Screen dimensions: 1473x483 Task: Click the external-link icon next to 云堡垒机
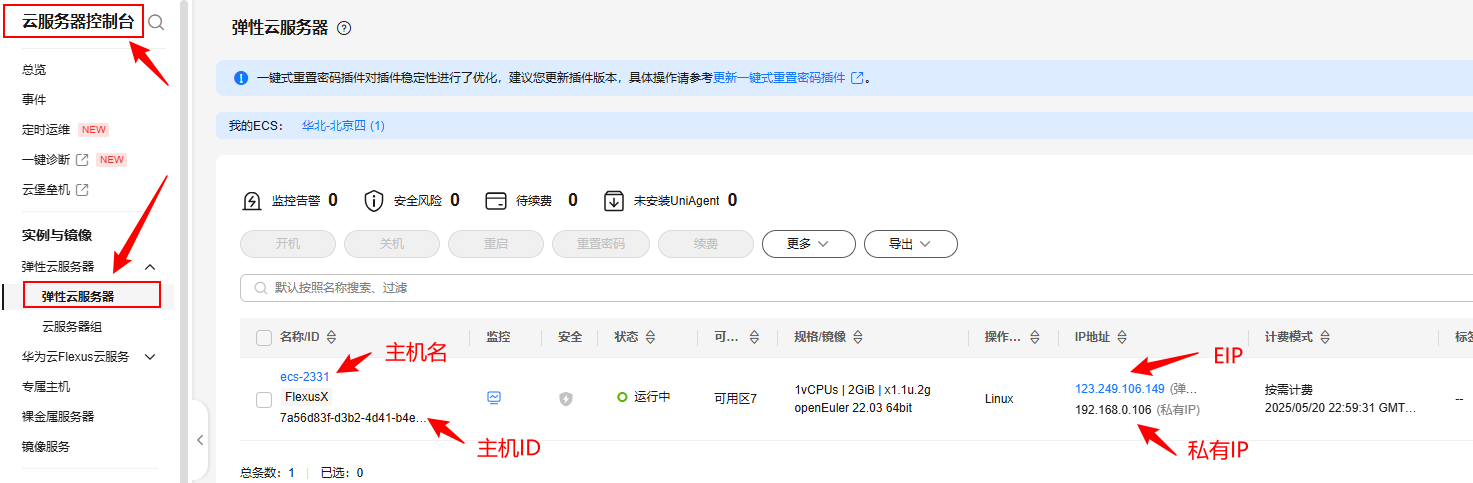[82, 189]
